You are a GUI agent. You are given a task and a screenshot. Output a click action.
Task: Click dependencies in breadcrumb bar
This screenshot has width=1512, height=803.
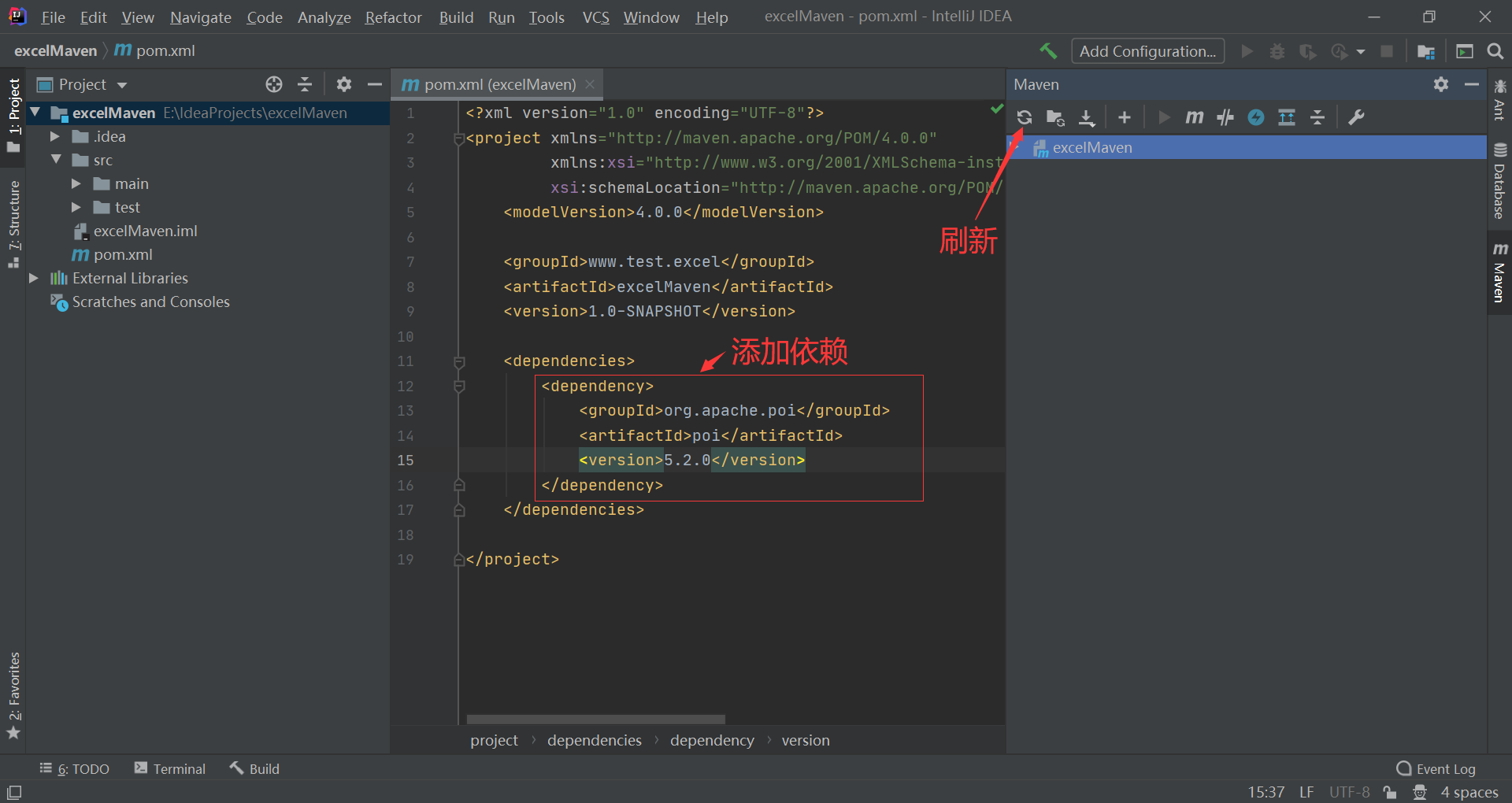pos(595,740)
